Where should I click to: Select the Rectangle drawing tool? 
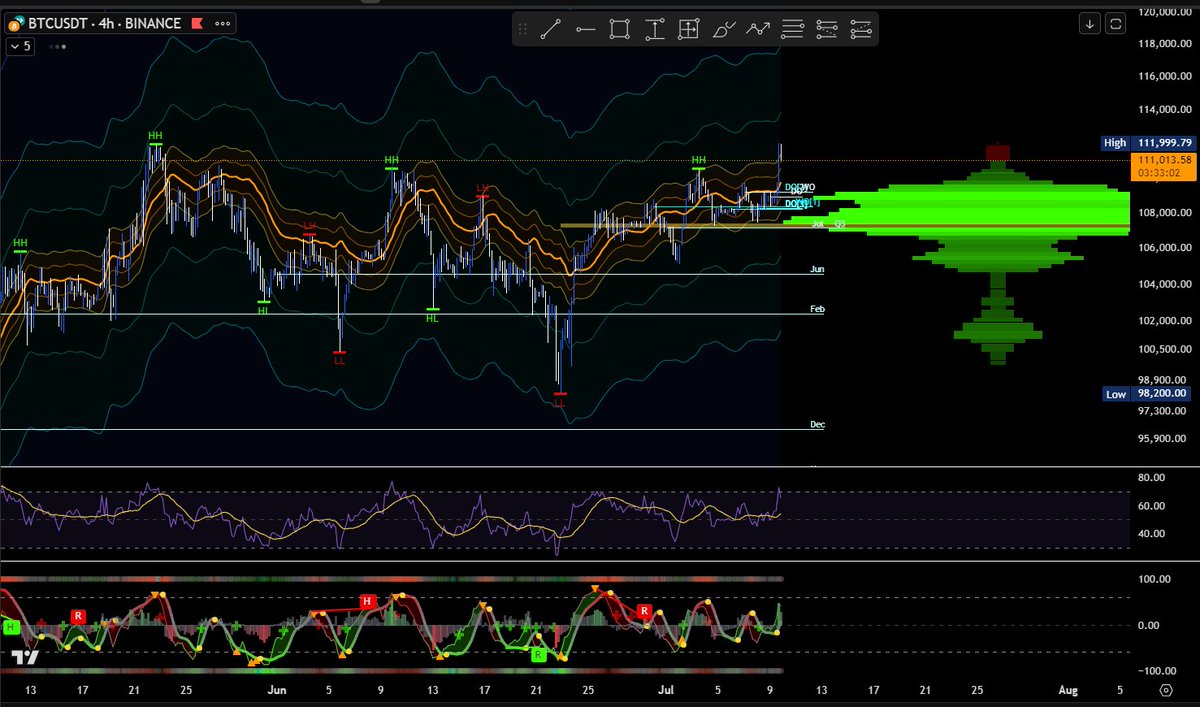(x=619, y=28)
